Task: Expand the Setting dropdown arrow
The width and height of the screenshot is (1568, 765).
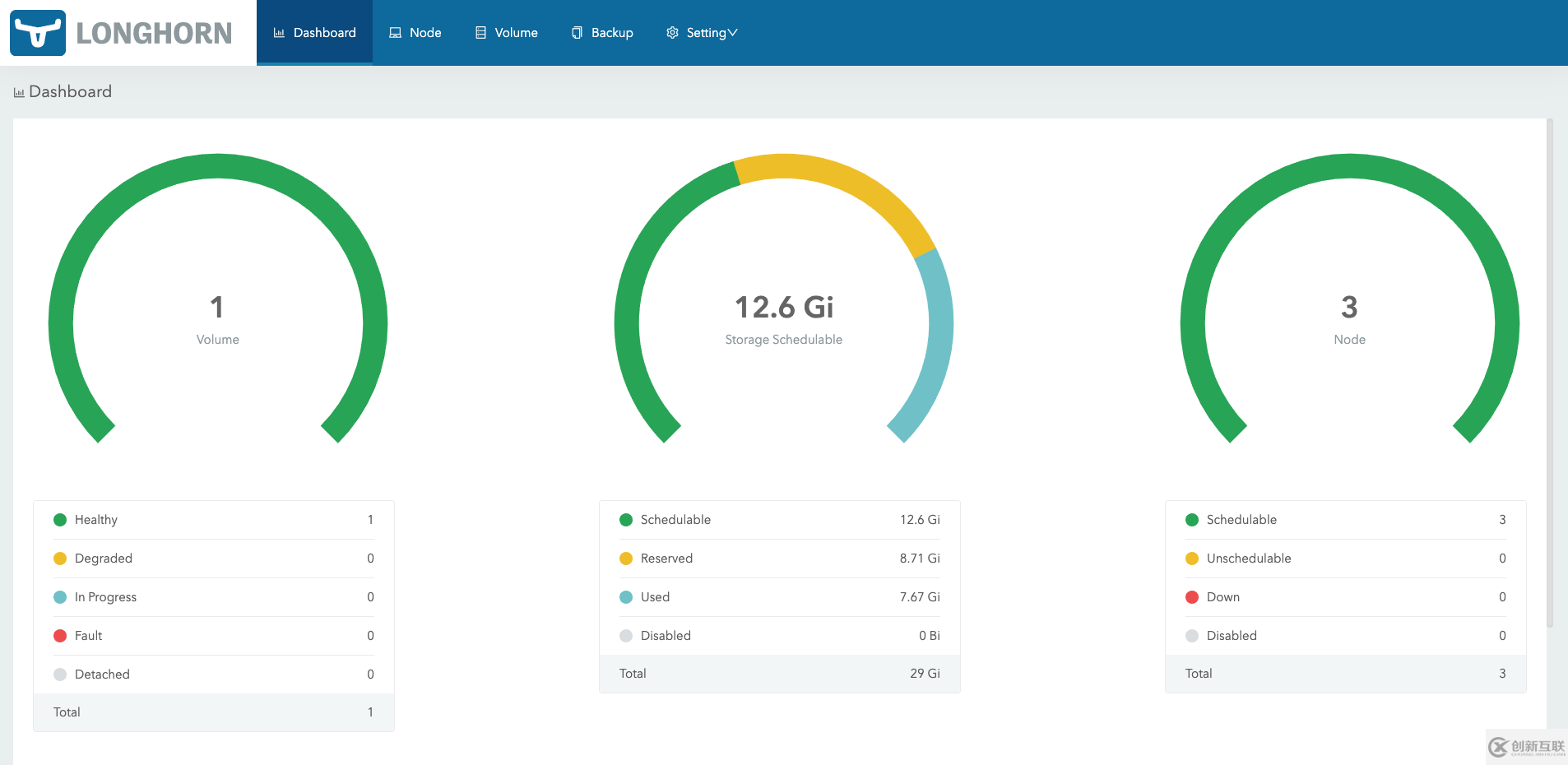Action: (733, 33)
